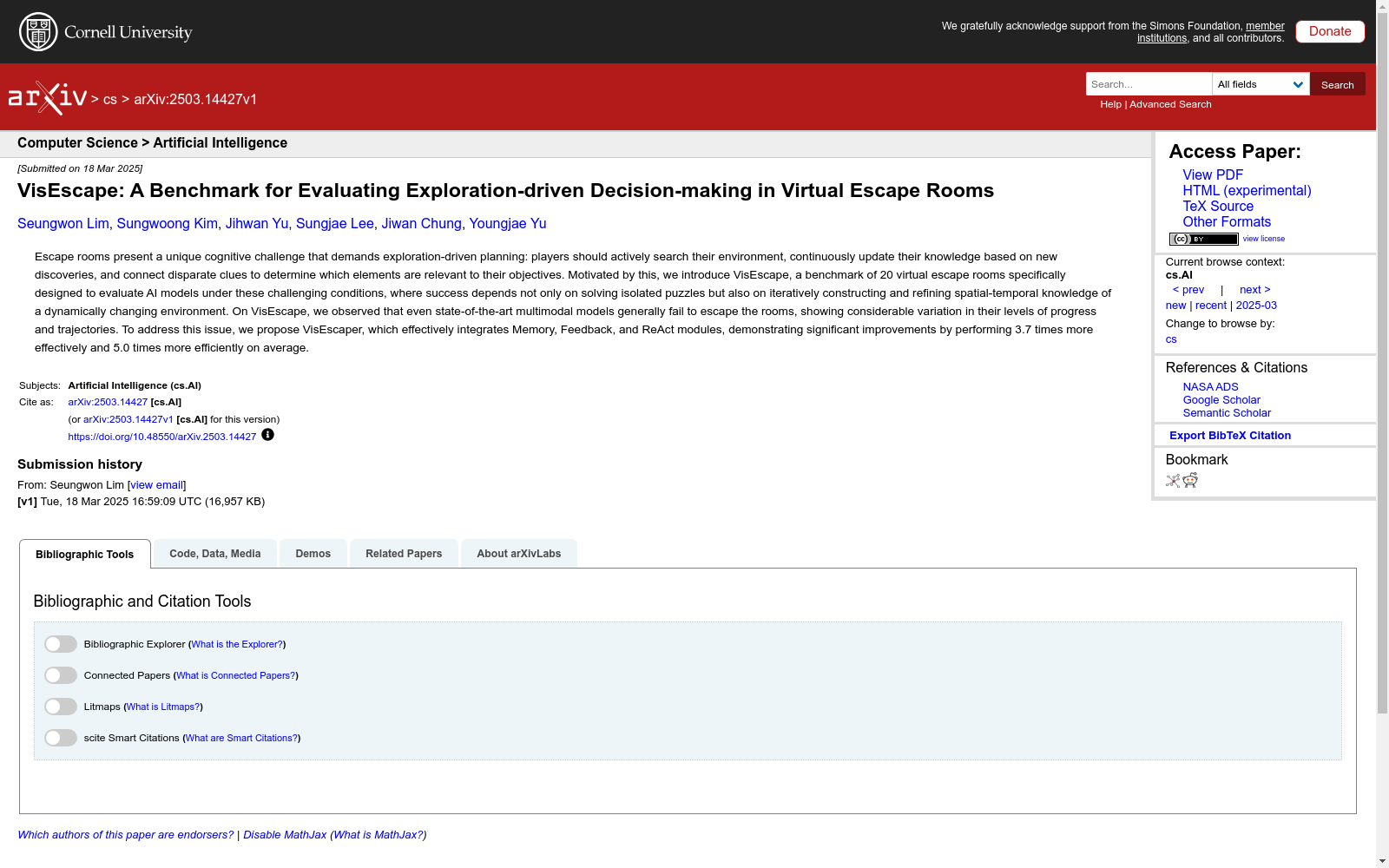Click view email link

pos(157,485)
